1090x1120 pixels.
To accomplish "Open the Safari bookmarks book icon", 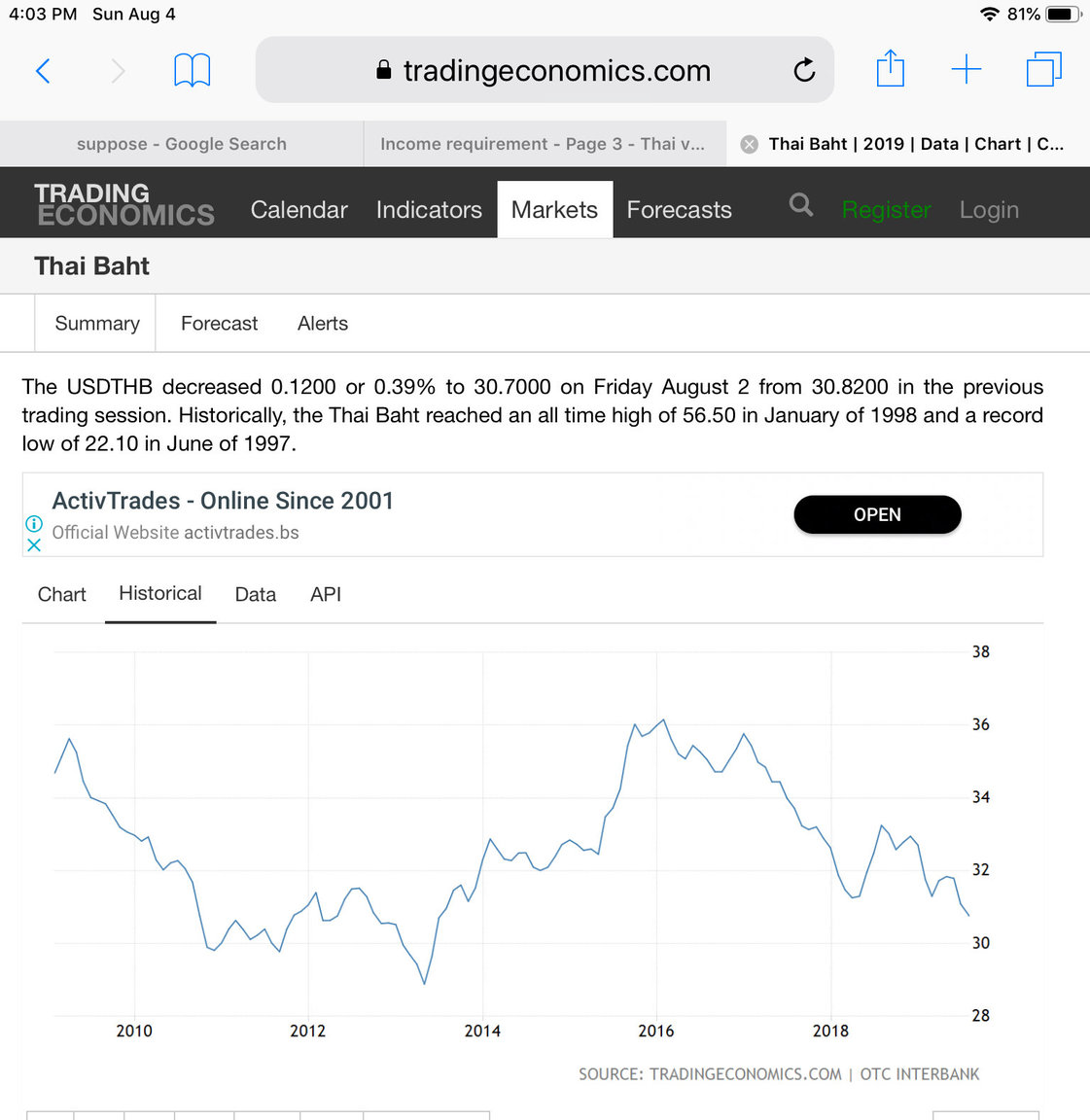I will pos(192,71).
